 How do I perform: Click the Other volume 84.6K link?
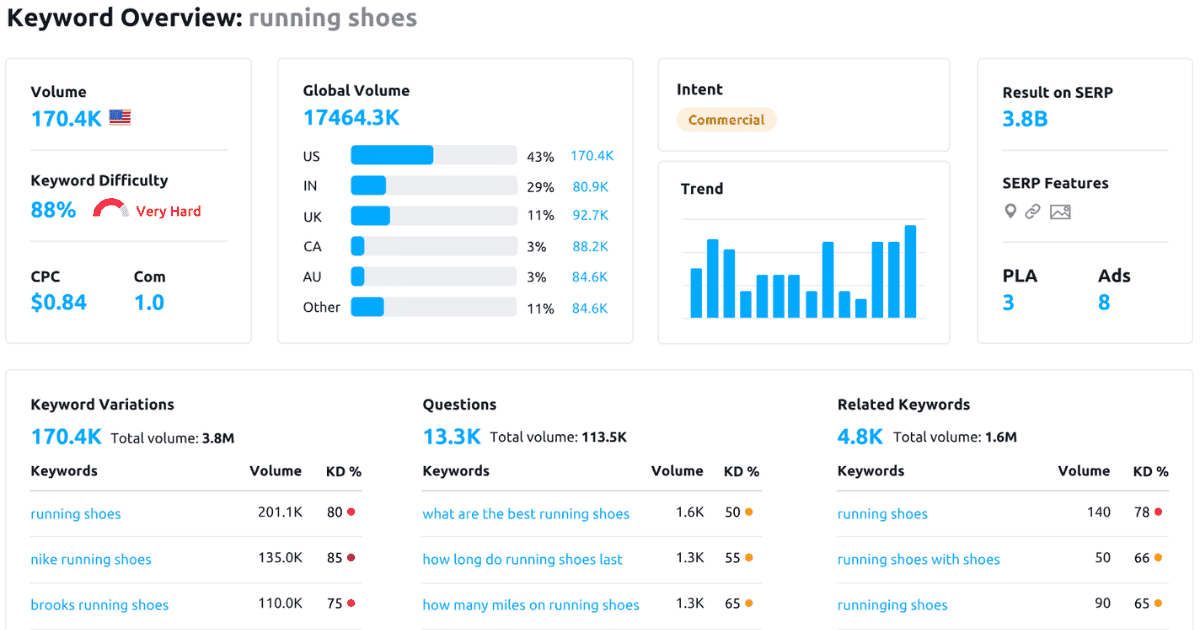coord(590,308)
